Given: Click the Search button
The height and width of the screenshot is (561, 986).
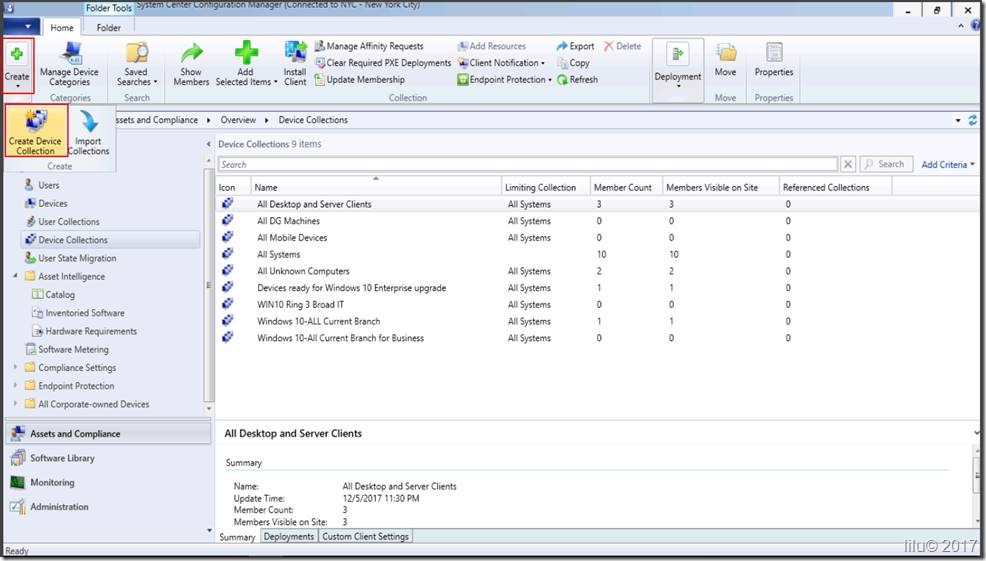Looking at the screenshot, I should [885, 164].
